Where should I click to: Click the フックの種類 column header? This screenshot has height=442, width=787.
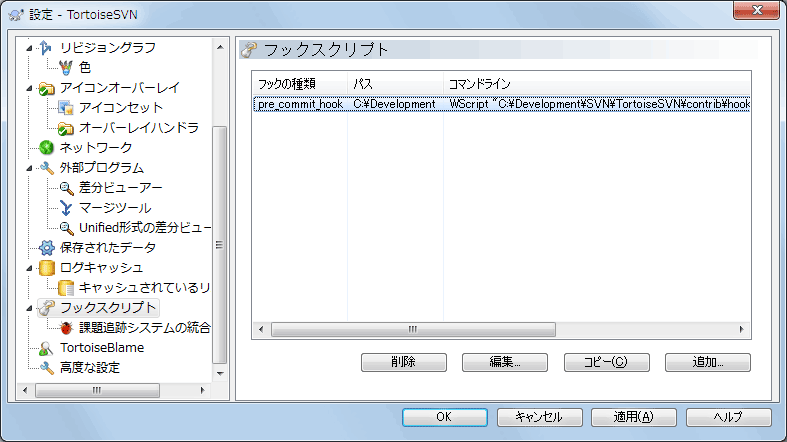[x=300, y=84]
